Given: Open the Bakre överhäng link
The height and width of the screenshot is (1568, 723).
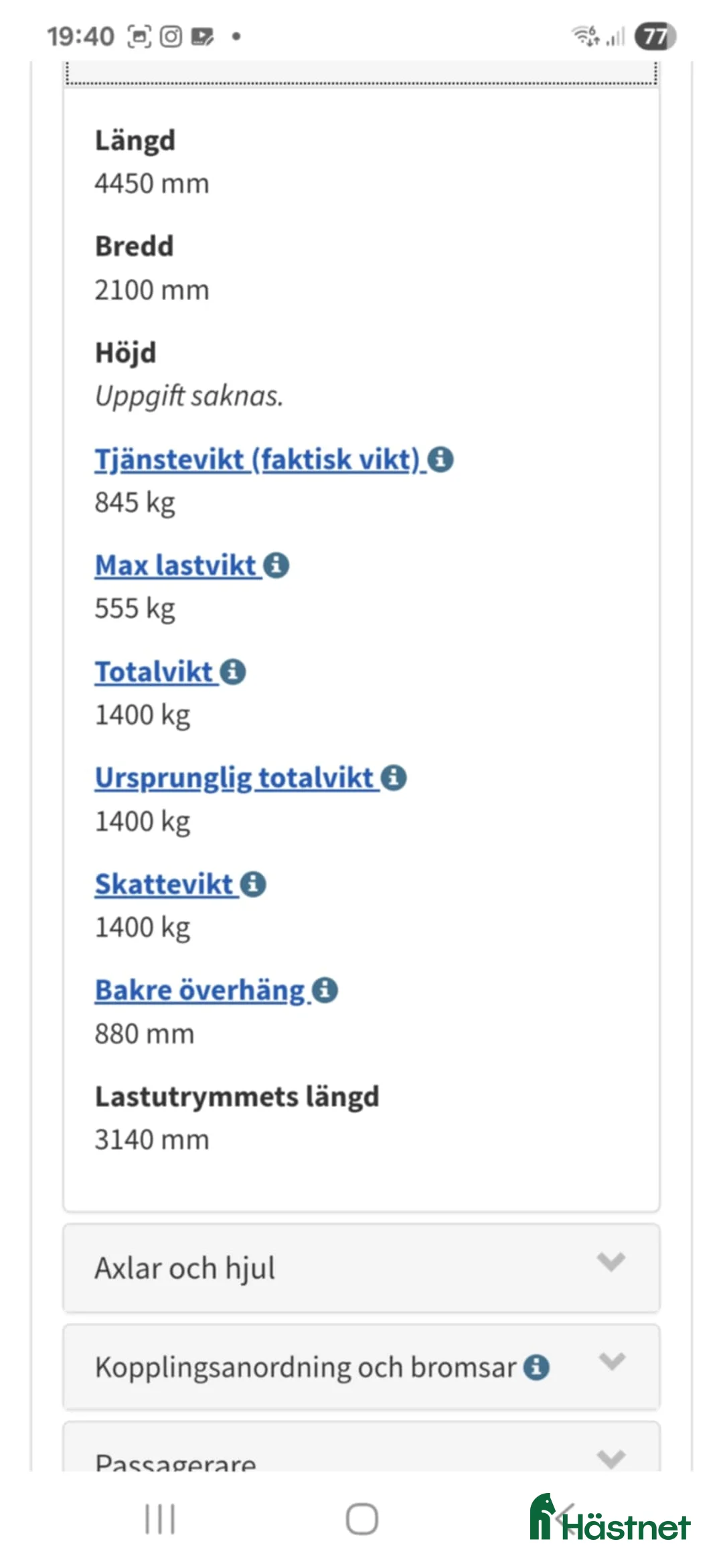Looking at the screenshot, I should click(x=200, y=990).
